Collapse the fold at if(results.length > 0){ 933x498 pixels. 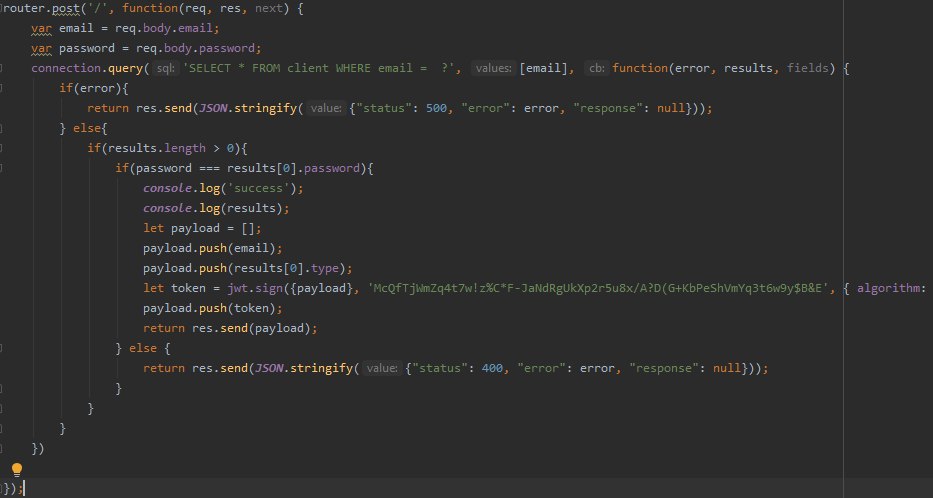tap(2, 148)
